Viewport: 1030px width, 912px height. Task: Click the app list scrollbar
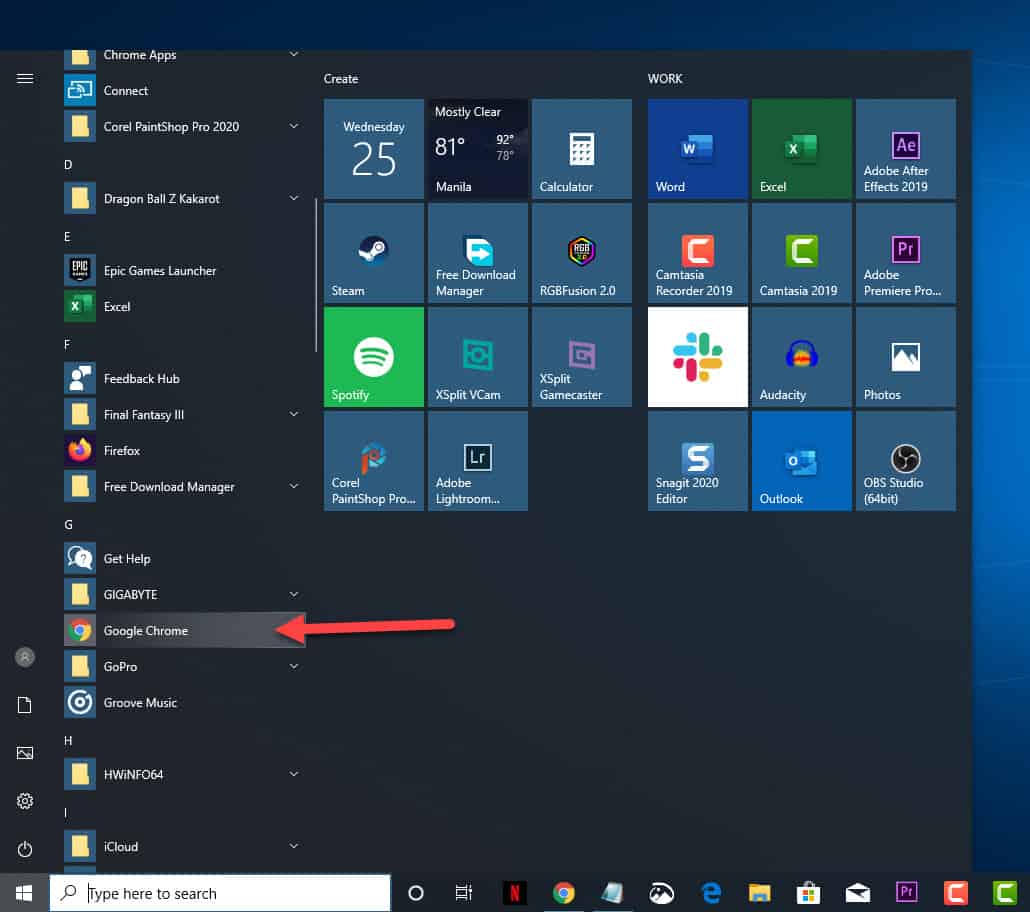pyautogui.click(x=316, y=275)
